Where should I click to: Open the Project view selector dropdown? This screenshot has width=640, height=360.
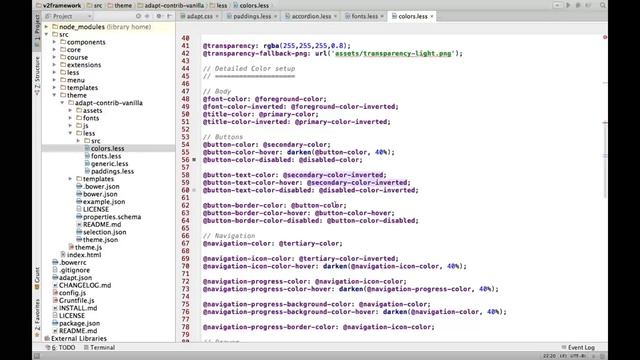pos(69,16)
